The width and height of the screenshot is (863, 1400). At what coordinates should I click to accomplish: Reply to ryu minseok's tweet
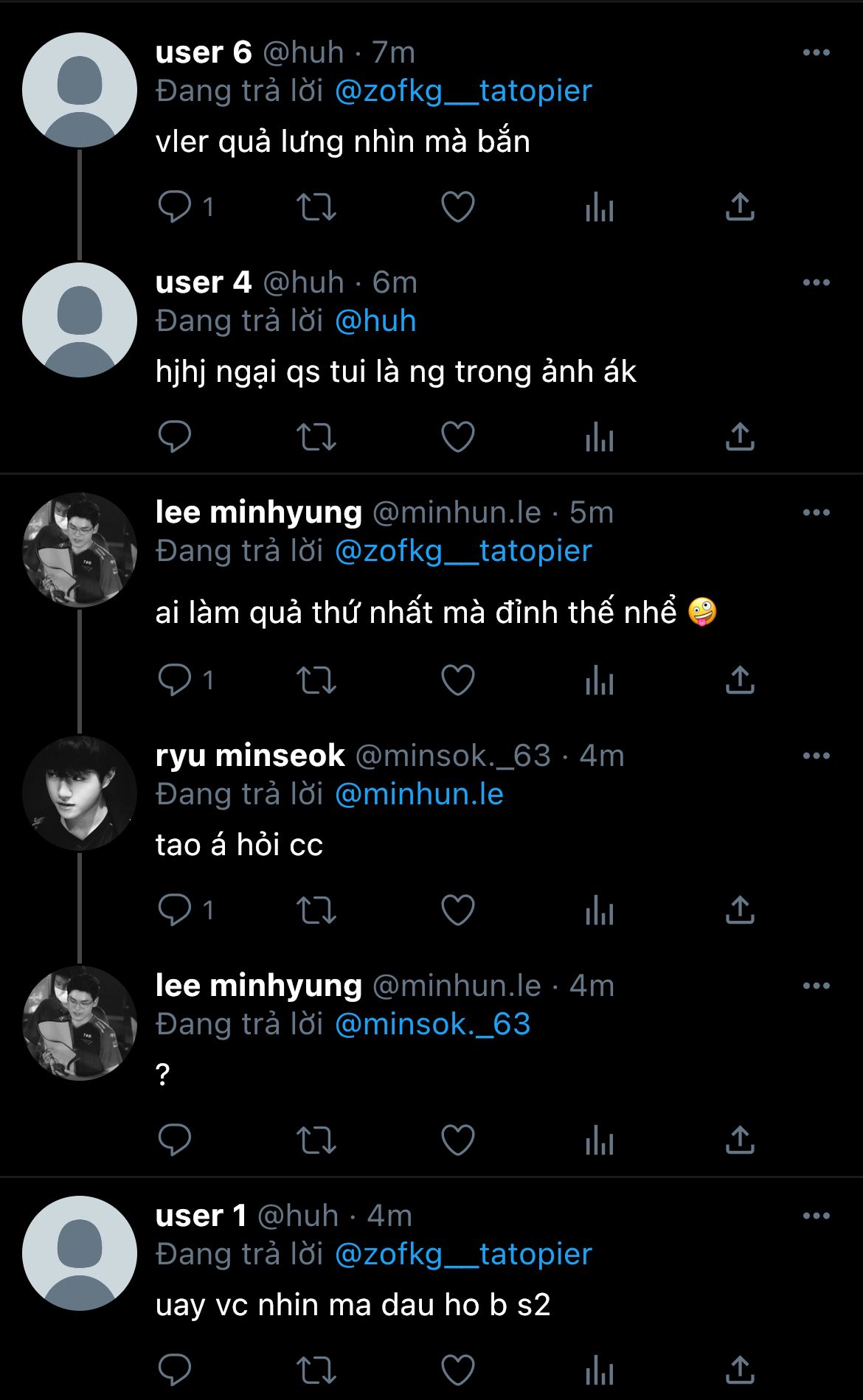pos(175,910)
